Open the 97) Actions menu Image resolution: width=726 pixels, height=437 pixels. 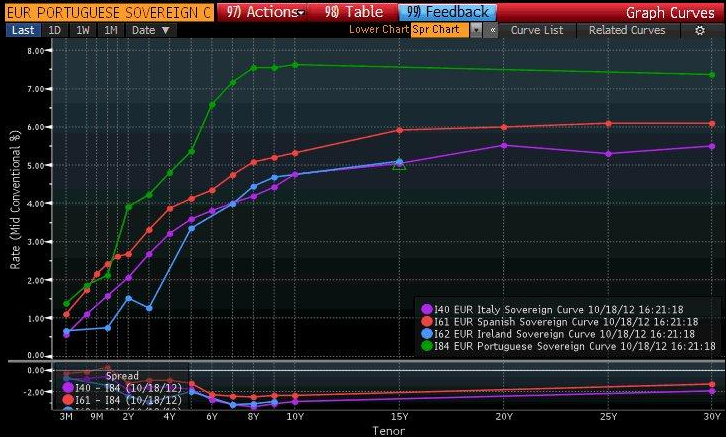(x=263, y=12)
